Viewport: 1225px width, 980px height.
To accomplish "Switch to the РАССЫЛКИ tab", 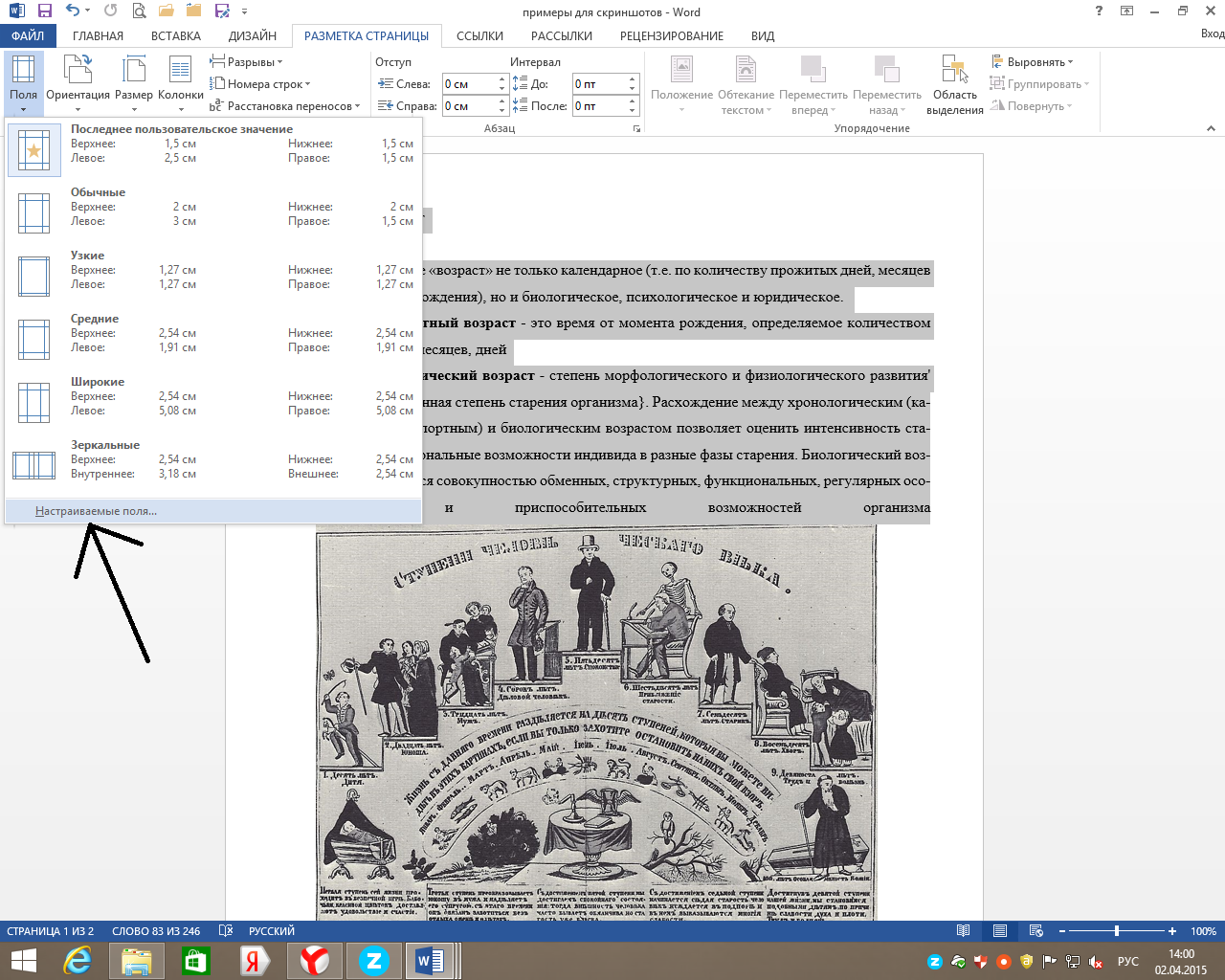I will pyautogui.click(x=562, y=35).
